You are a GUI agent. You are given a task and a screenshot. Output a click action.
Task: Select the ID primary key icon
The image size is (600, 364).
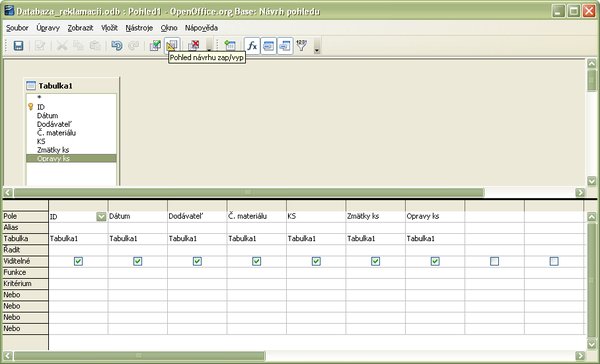(31, 107)
